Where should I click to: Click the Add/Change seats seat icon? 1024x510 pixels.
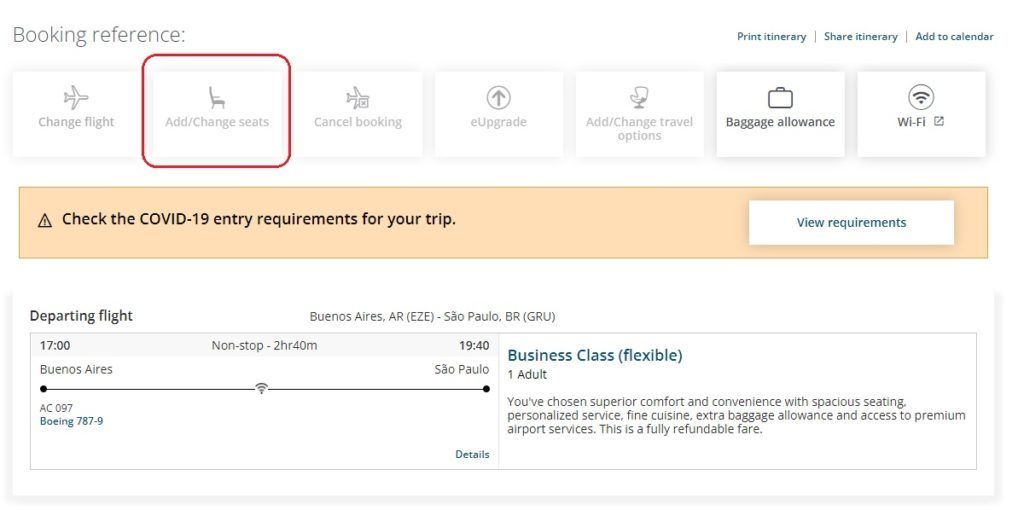tap(217, 98)
